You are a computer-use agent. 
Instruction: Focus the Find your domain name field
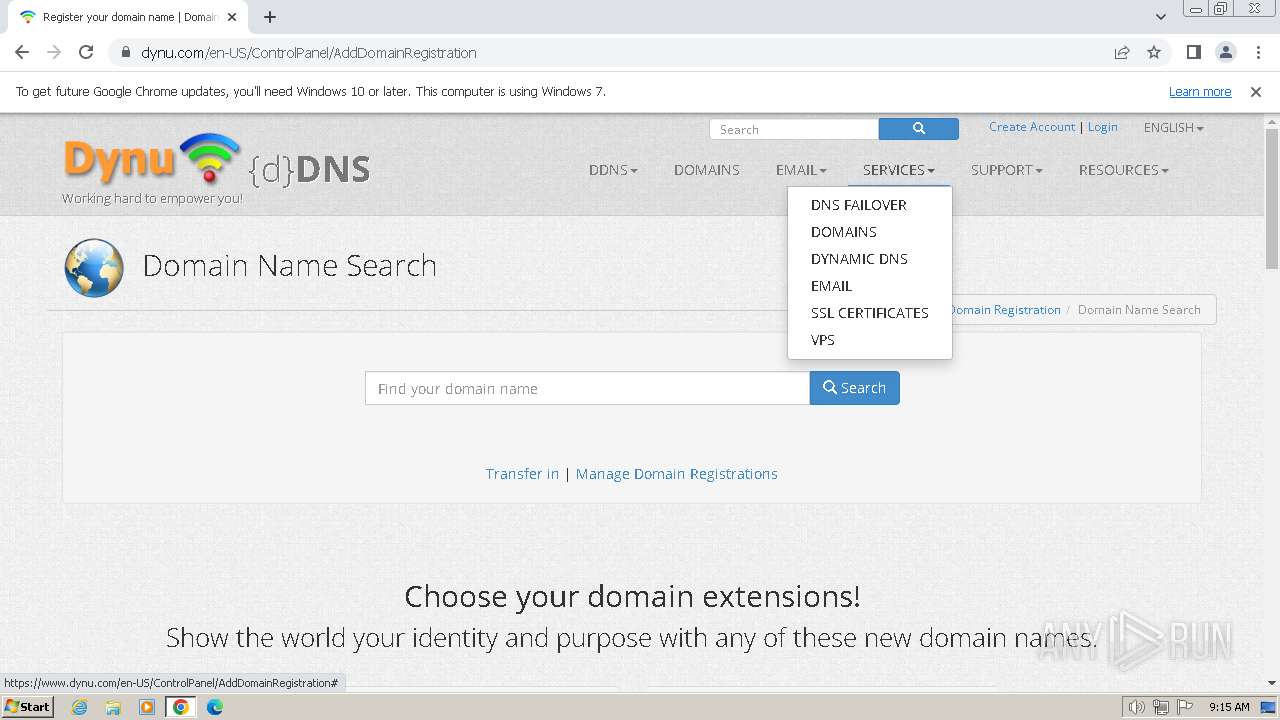[587, 388]
